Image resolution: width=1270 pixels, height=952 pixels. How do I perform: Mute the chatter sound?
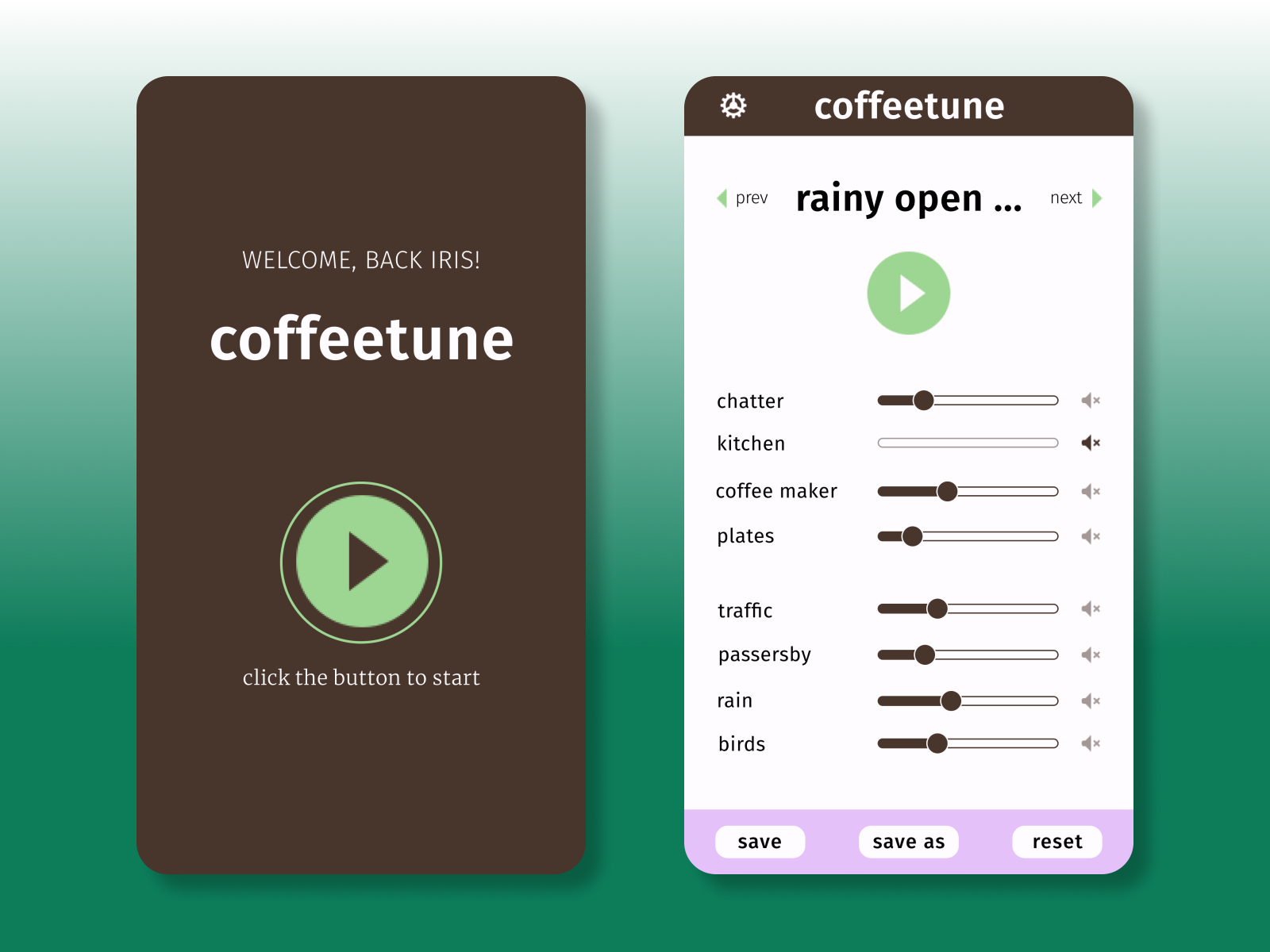pyautogui.click(x=1091, y=401)
